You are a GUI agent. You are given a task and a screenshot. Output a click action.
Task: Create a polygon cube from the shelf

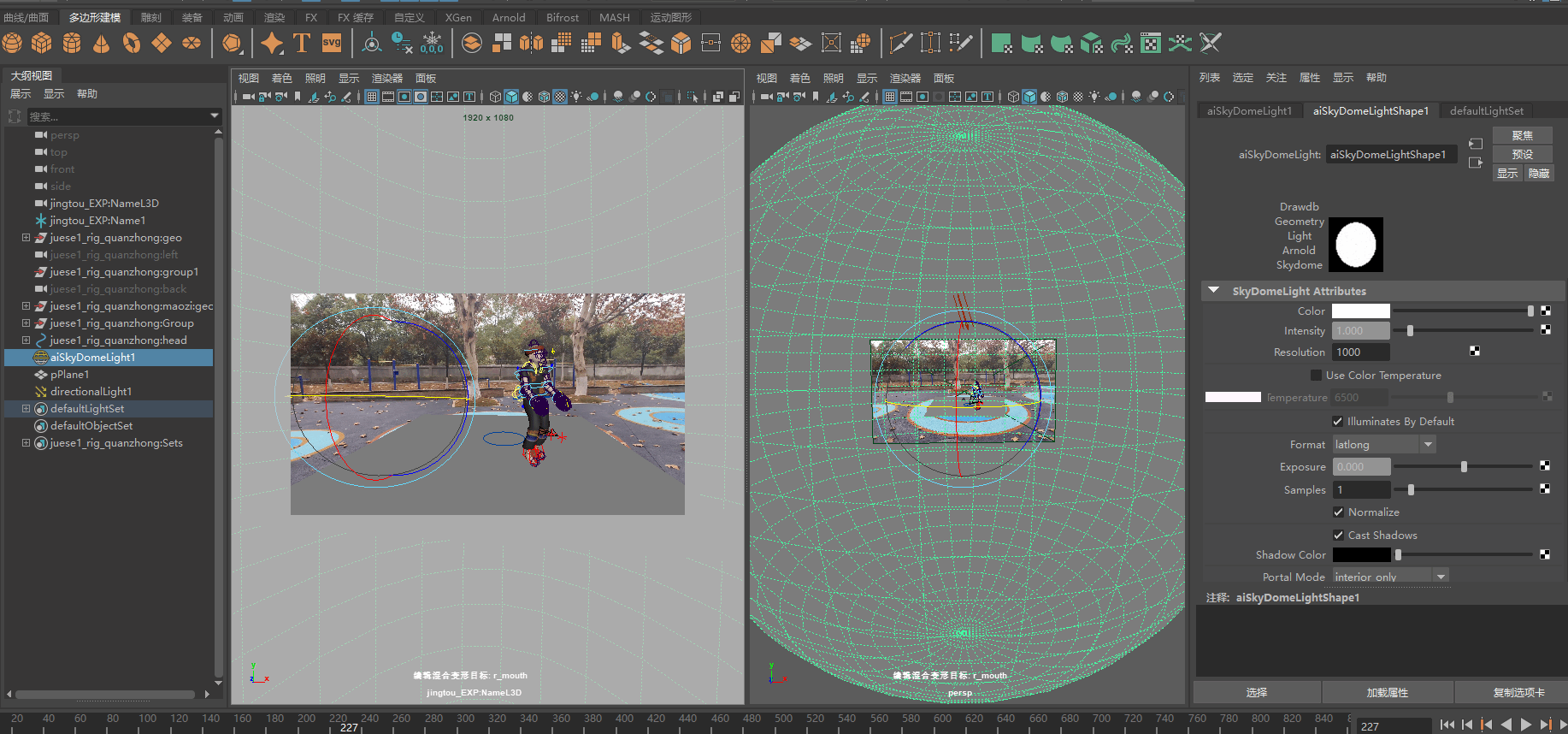42,43
